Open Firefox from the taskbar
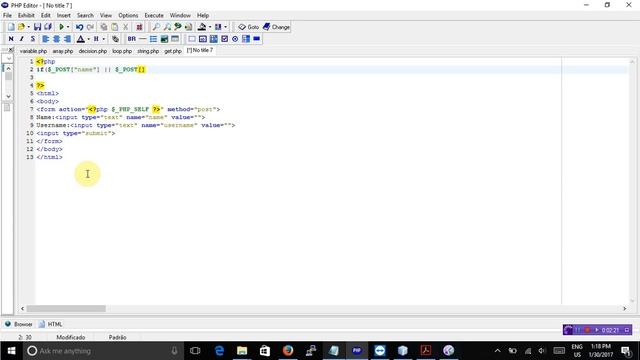This screenshot has width=640, height=360. pos(288,351)
